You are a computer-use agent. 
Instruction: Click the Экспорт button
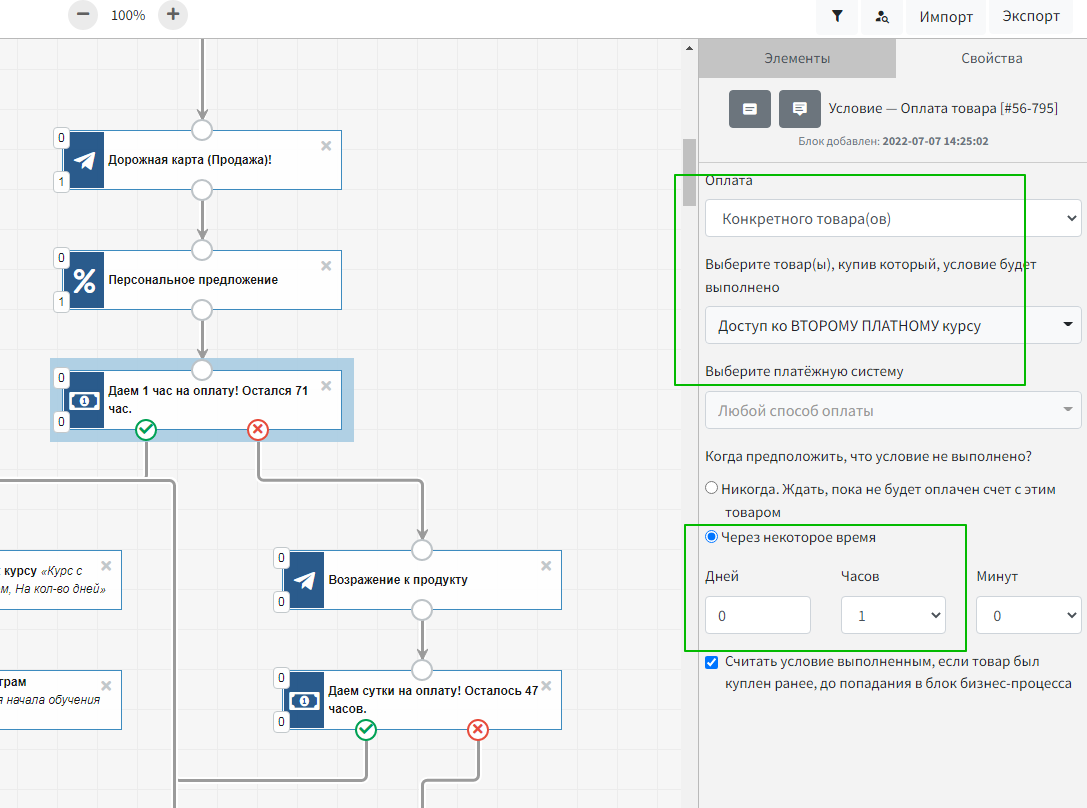1030,16
